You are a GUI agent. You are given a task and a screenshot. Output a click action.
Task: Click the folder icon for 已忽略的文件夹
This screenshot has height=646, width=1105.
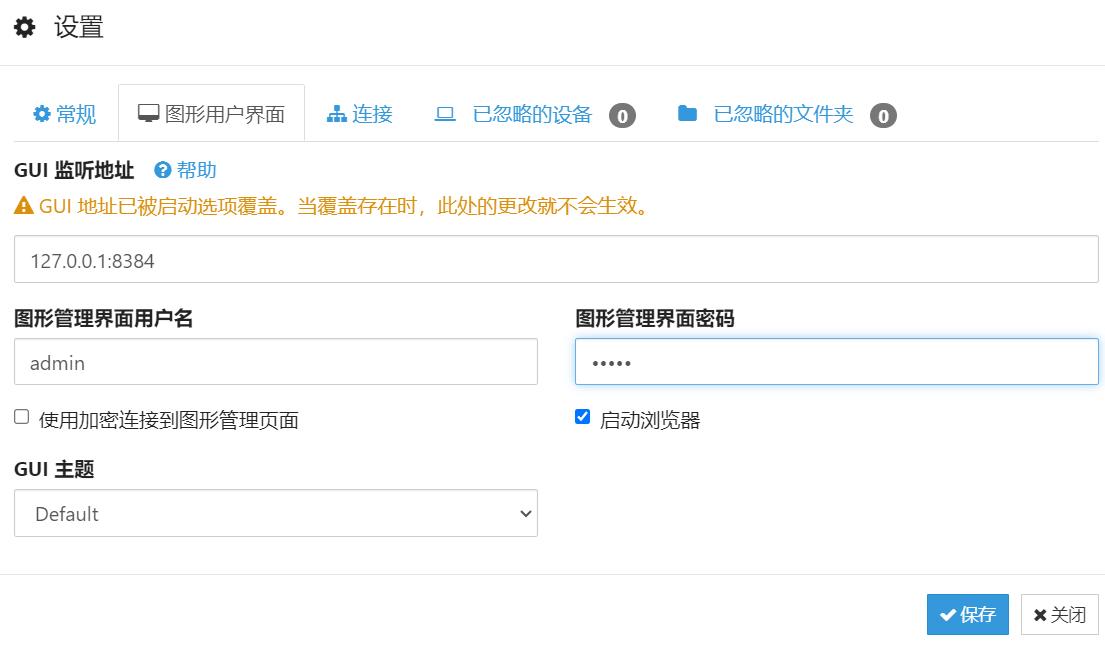pyautogui.click(x=687, y=113)
